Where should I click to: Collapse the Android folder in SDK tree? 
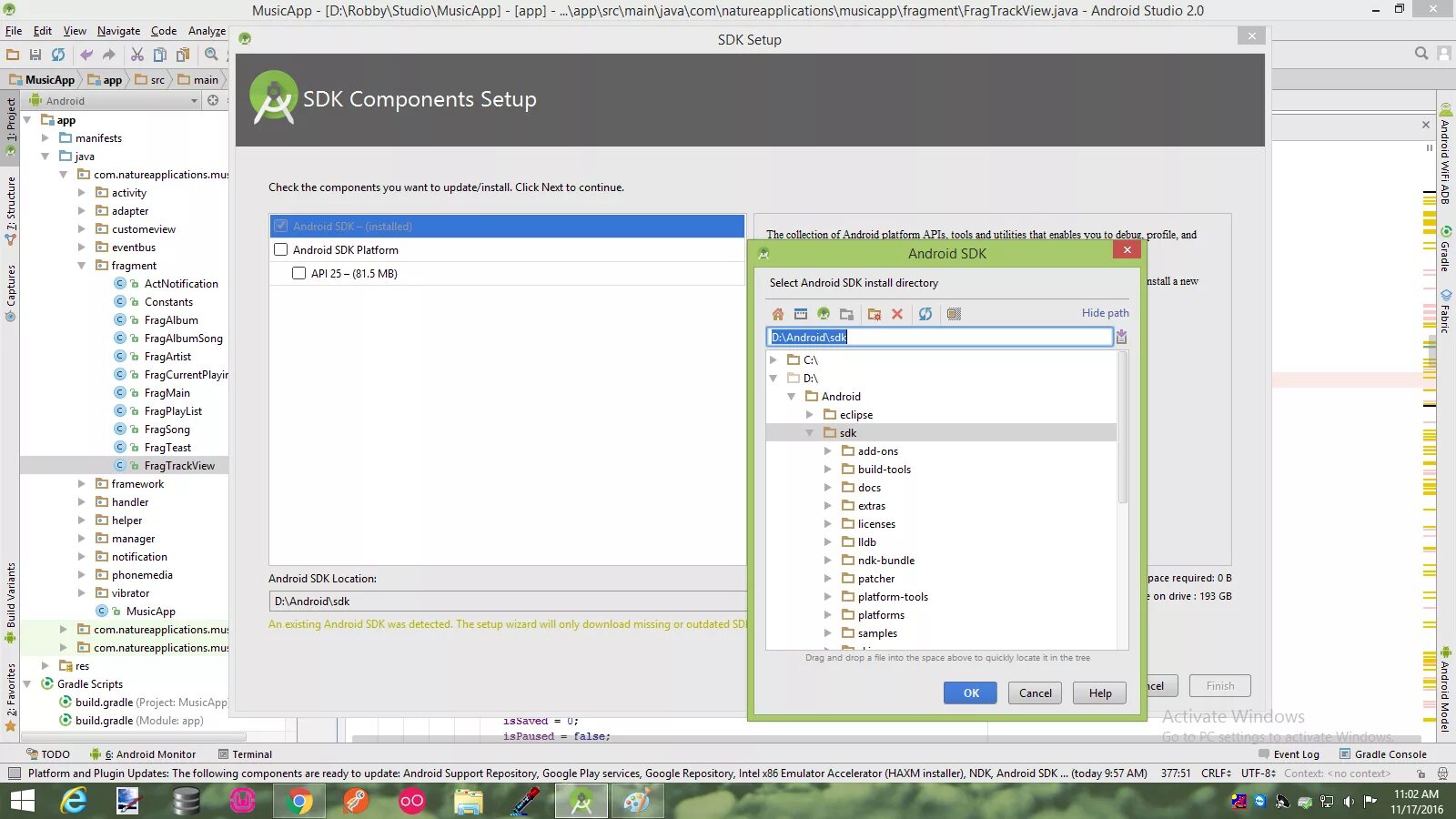point(792,397)
